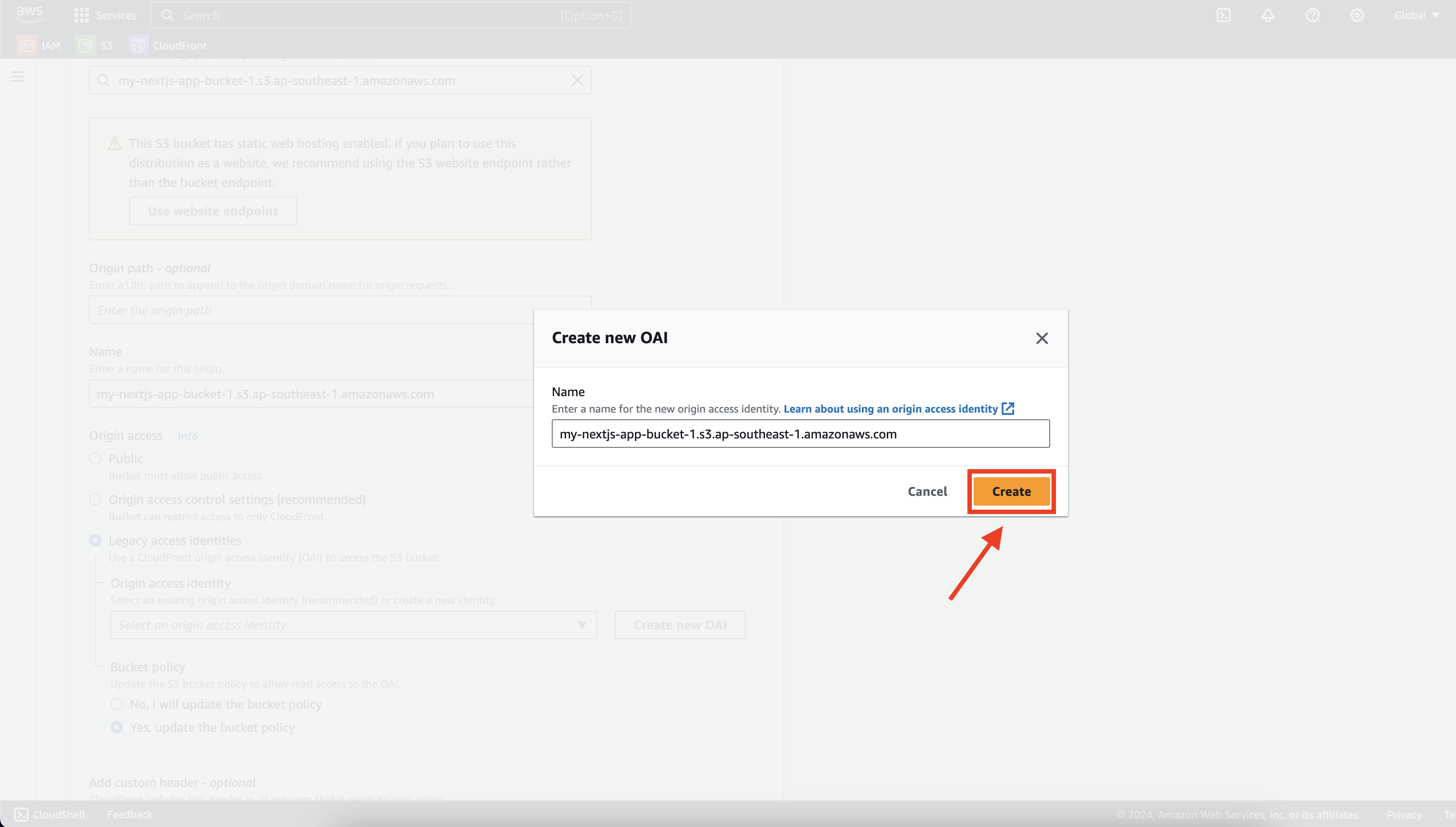This screenshot has width=1456, height=827.
Task: Open the Origin access Info link
Action: (x=187, y=436)
